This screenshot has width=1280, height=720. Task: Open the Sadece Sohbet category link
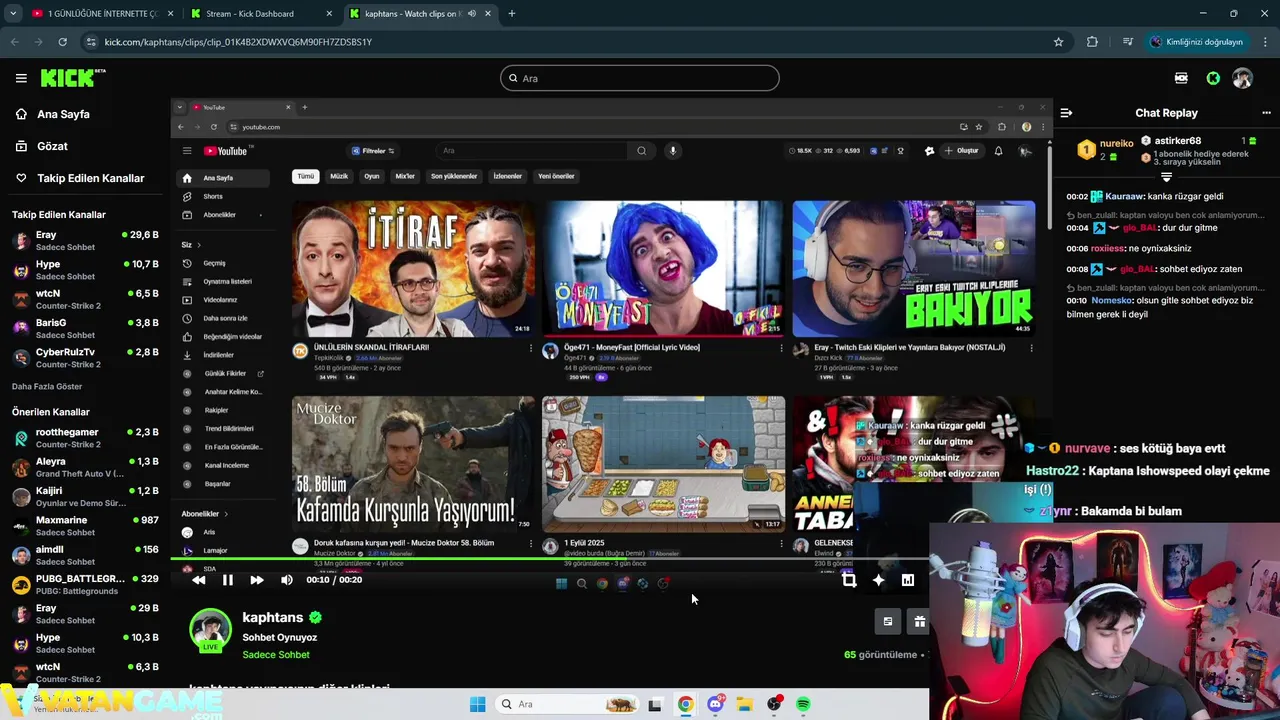276,655
